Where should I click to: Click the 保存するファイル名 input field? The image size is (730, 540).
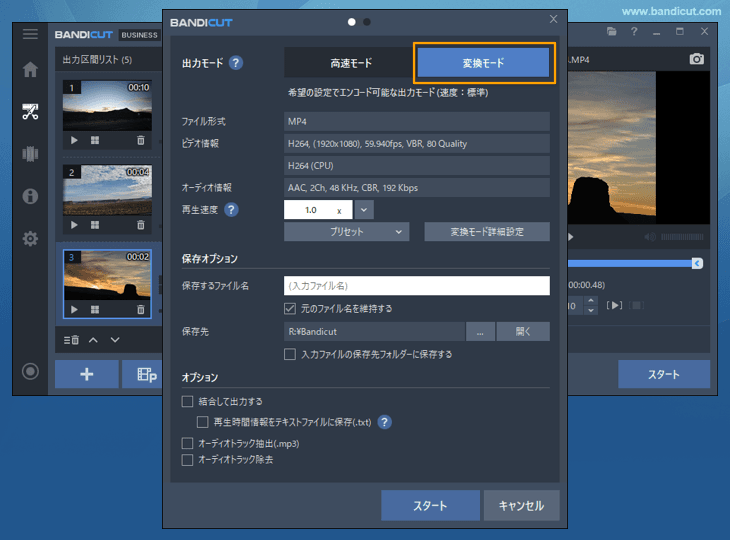coord(416,286)
